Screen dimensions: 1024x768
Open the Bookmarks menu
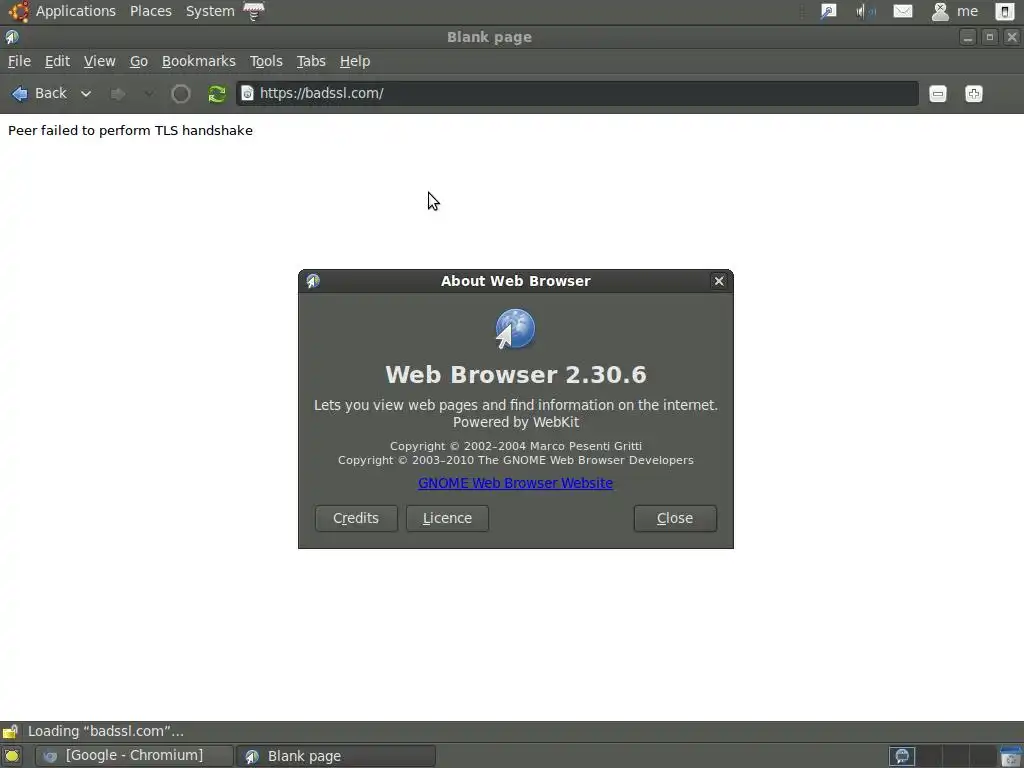(199, 61)
